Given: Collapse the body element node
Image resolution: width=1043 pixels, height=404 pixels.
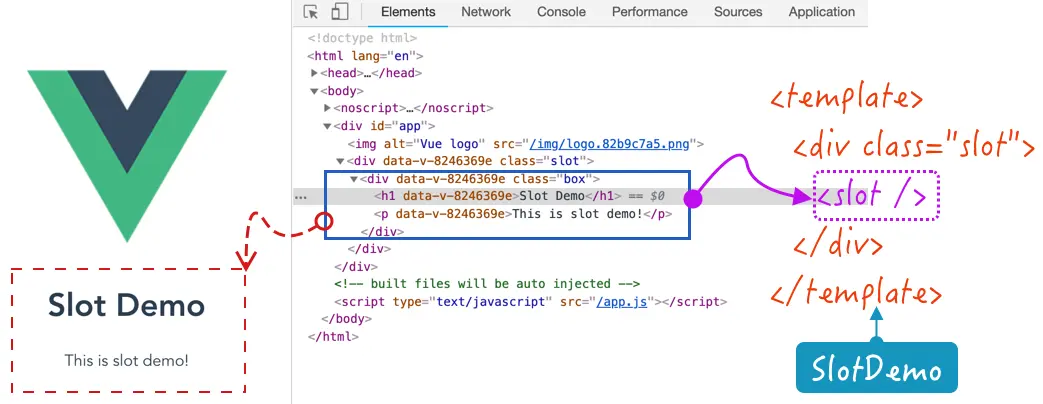Looking at the screenshot, I should pos(315,91).
